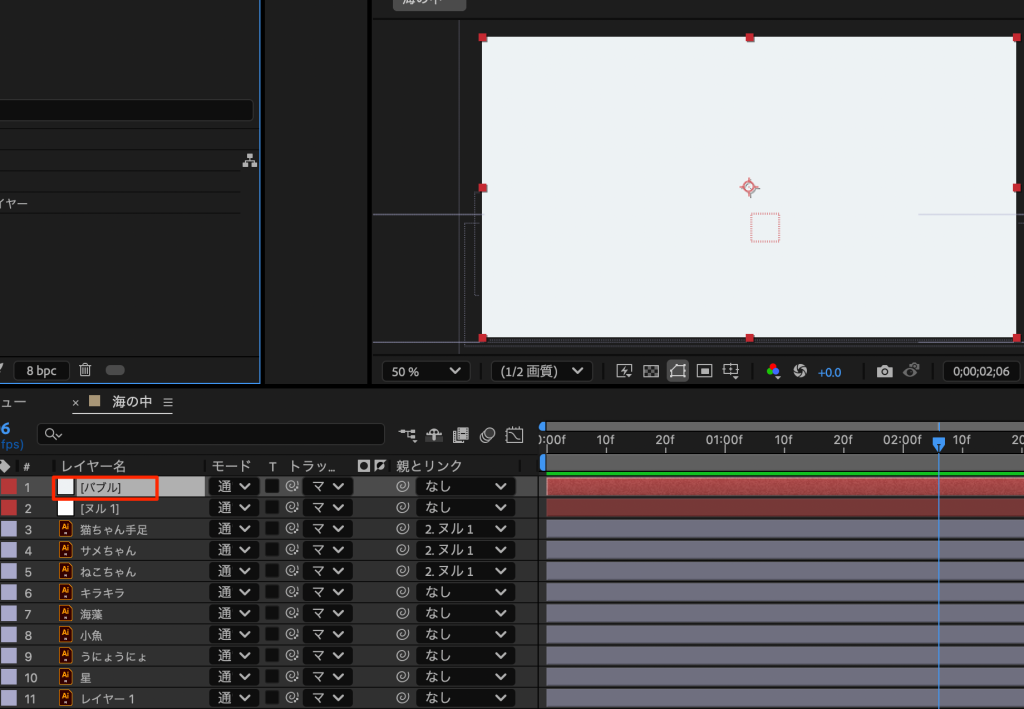Toggle the T checkbox on ヌル 1 layer
Screen dimensions: 1024x709
click(272, 508)
